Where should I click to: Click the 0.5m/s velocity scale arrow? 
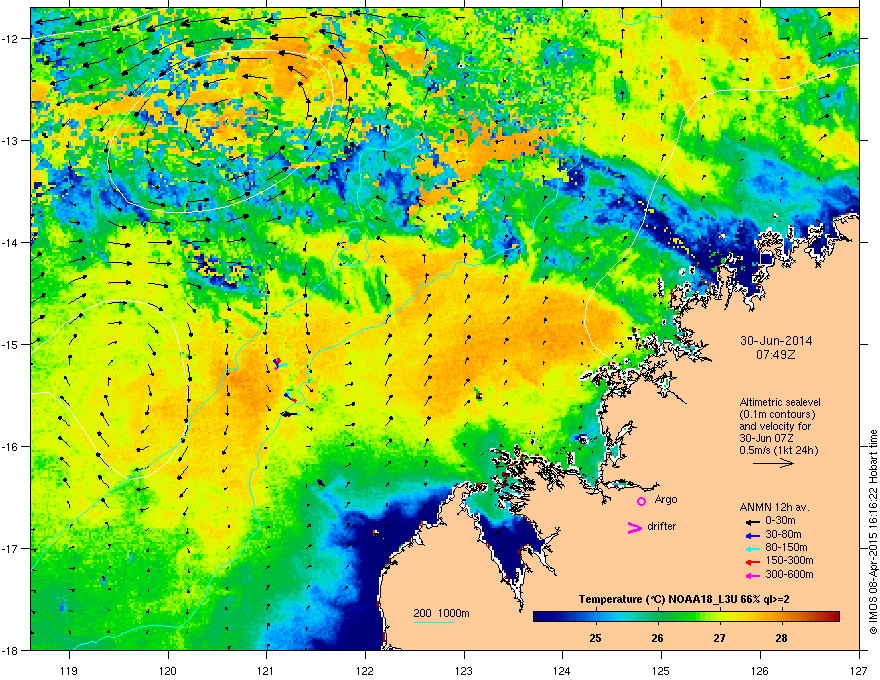point(773,463)
